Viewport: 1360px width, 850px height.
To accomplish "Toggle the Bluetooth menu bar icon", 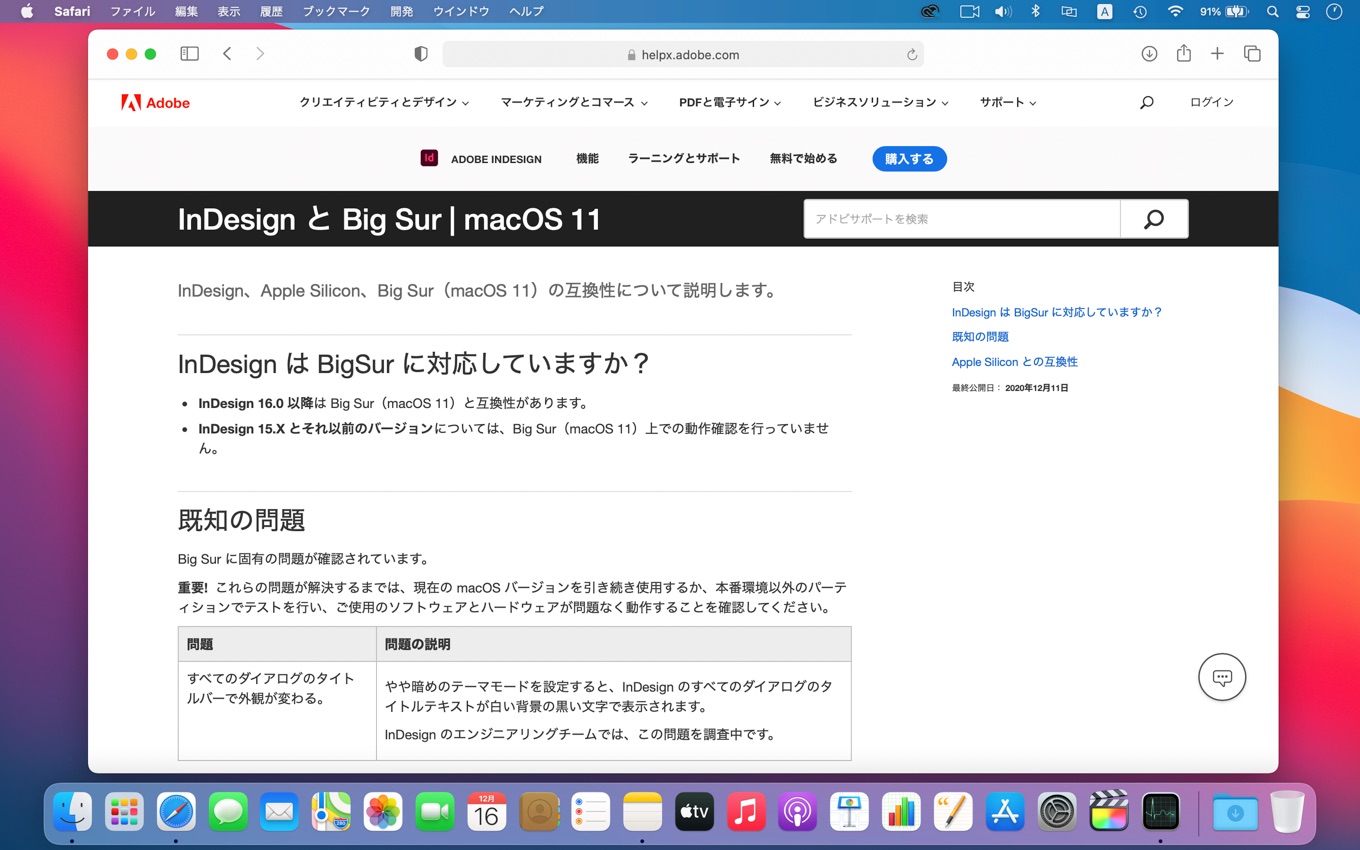I will 1036,12.
